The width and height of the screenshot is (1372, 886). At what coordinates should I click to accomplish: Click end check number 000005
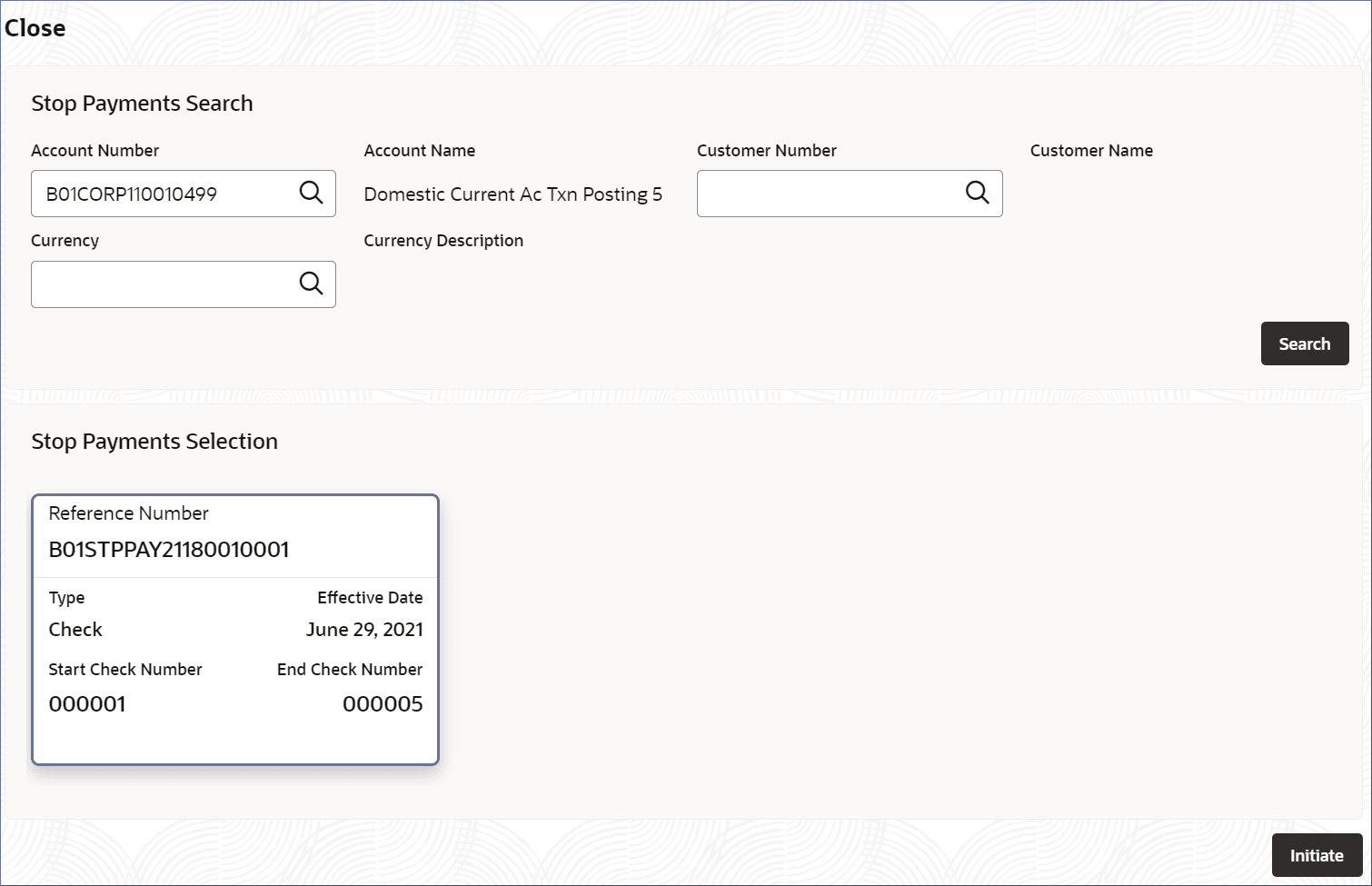pos(383,704)
